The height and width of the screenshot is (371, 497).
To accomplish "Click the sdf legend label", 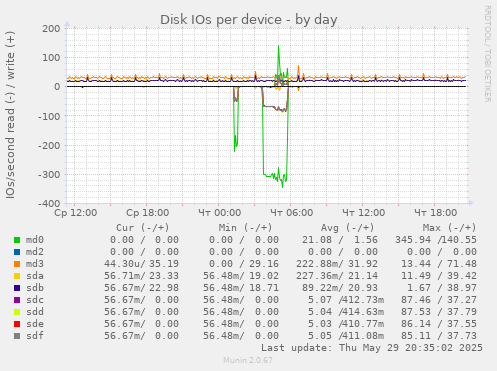I will [35, 336].
